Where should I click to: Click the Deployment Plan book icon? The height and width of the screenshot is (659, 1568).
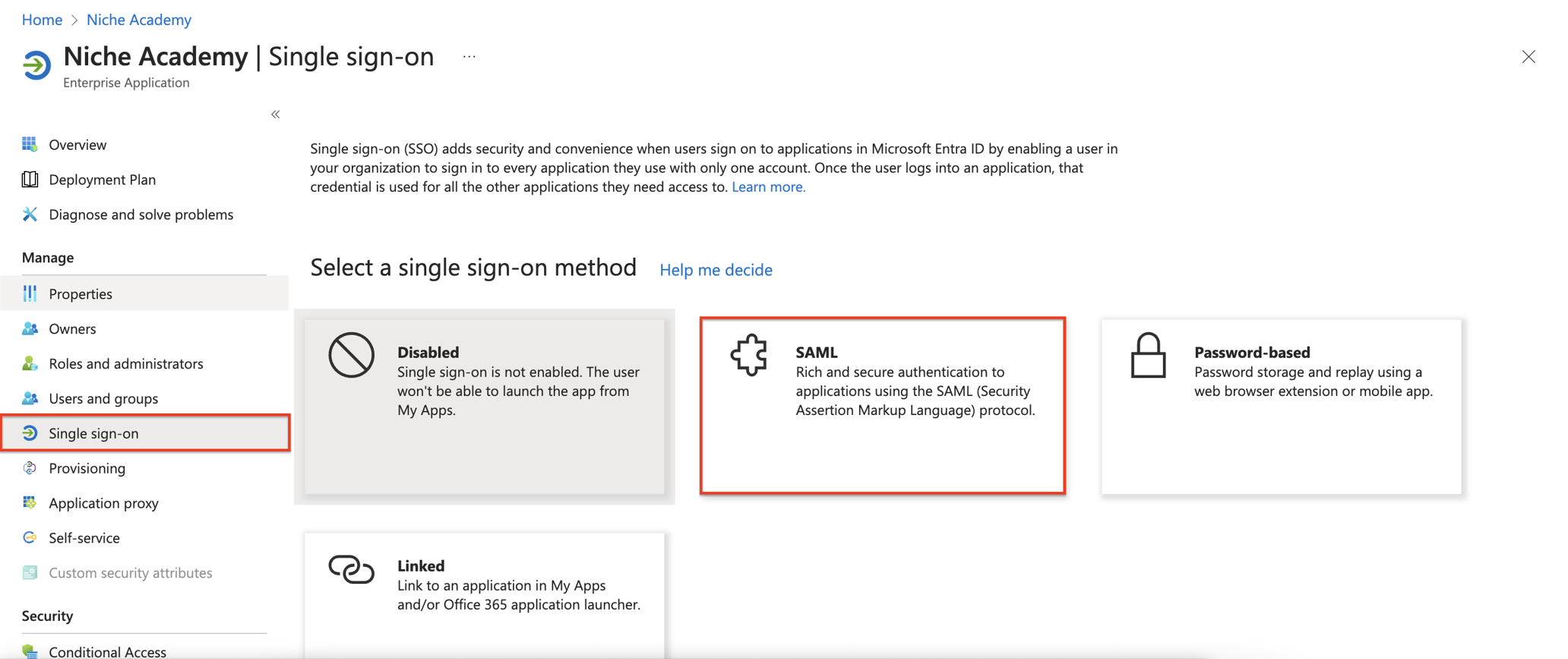(x=30, y=179)
